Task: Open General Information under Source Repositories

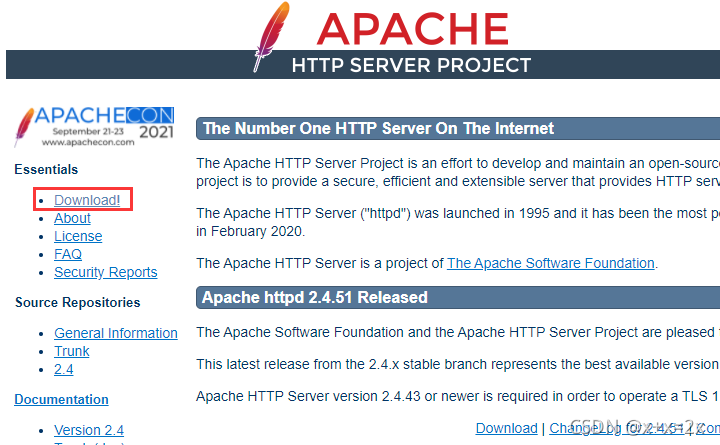Action: 116,333
